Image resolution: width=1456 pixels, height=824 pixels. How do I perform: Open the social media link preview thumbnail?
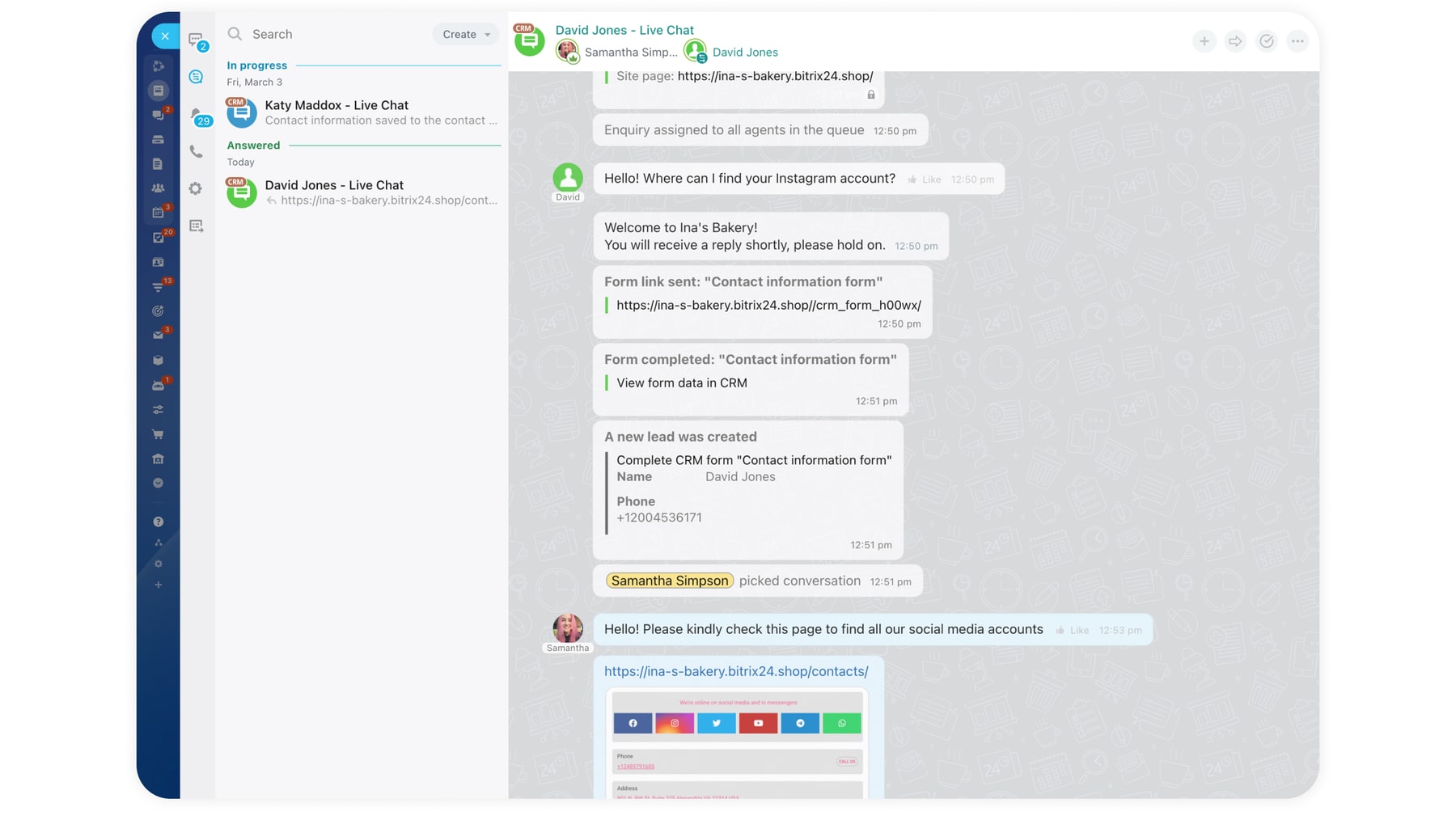coord(737,742)
